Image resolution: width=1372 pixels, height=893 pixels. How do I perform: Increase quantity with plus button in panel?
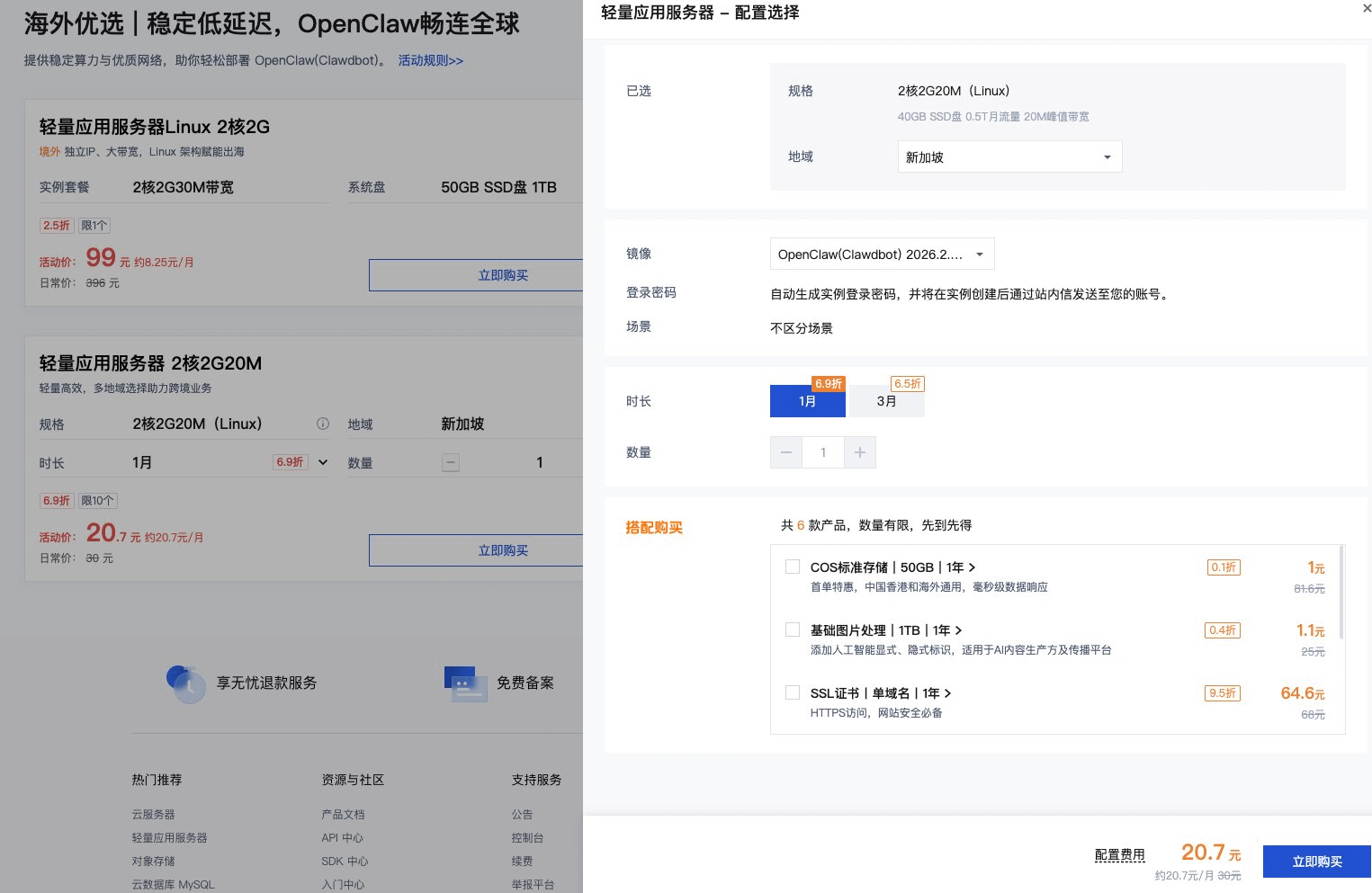[x=860, y=452]
